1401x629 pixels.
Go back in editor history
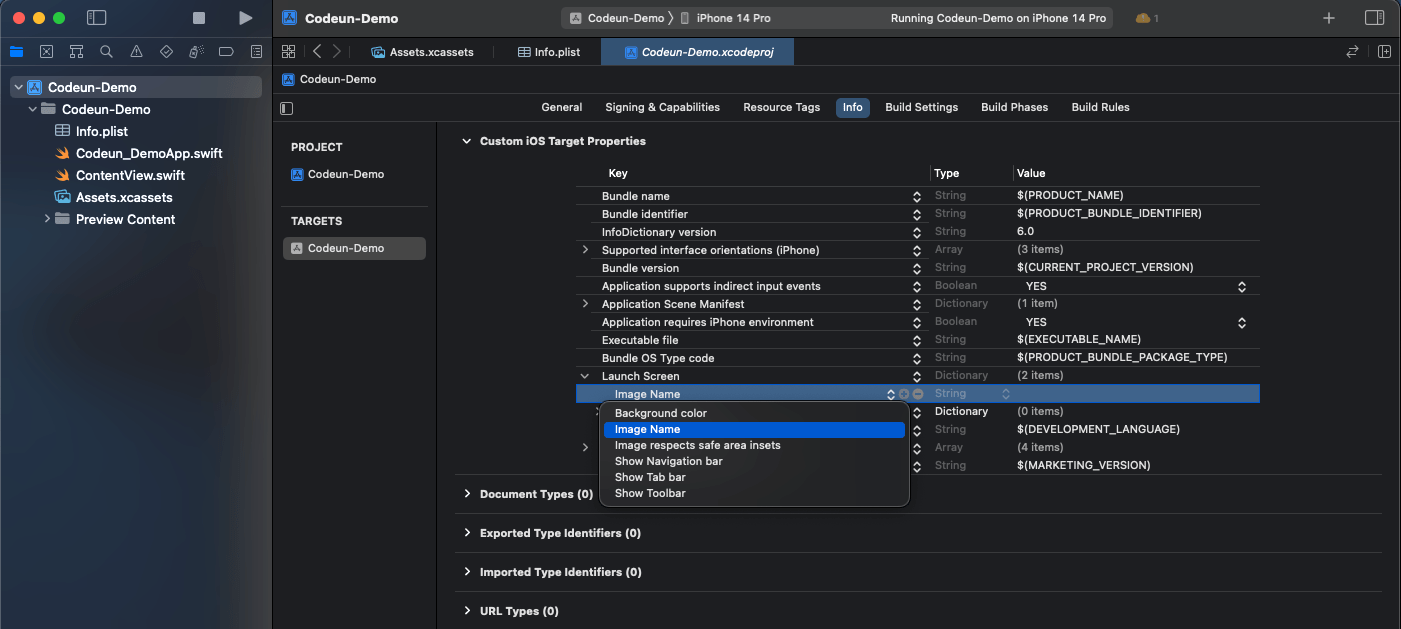[317, 51]
